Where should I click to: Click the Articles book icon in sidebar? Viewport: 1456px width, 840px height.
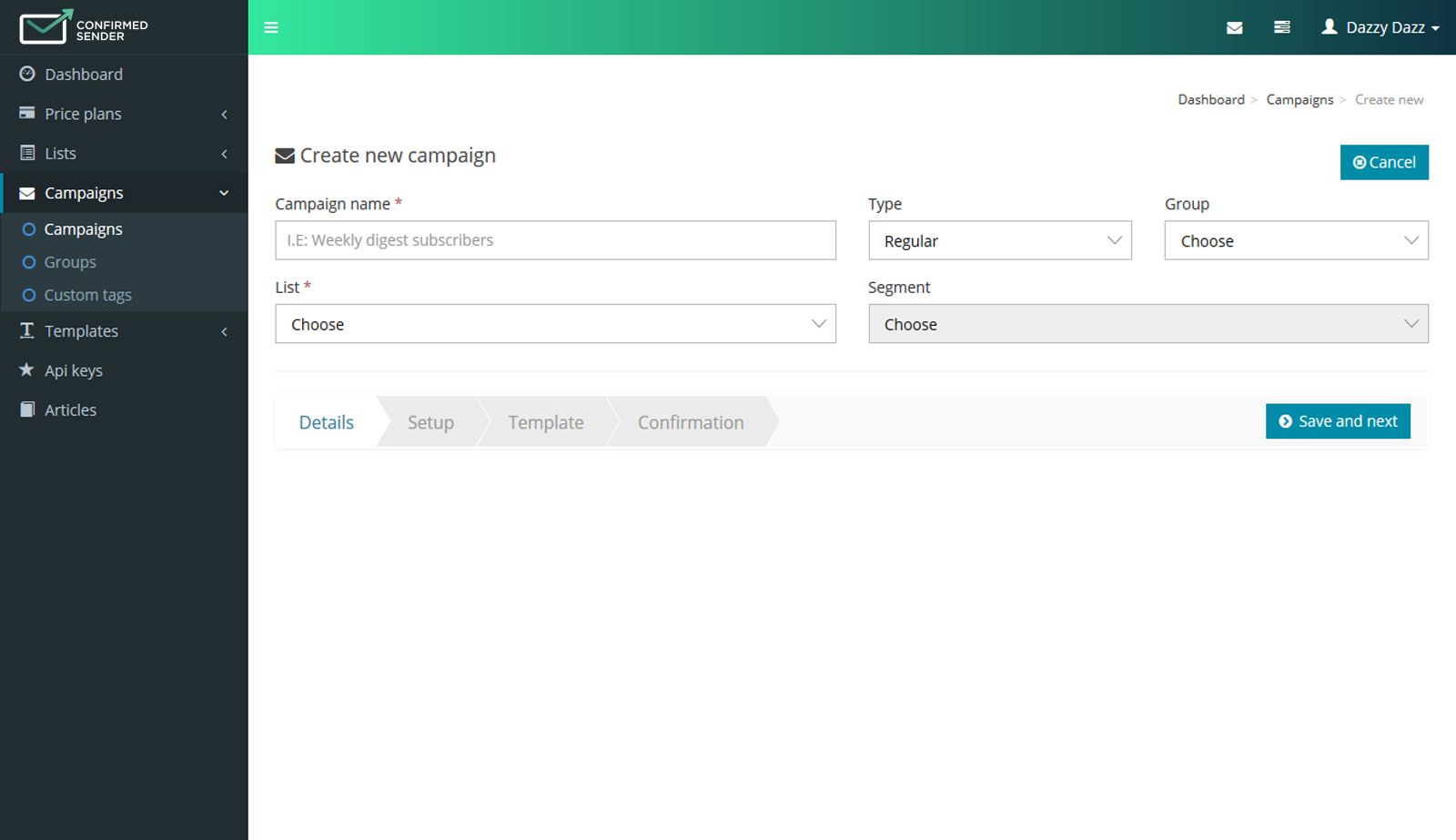[27, 410]
